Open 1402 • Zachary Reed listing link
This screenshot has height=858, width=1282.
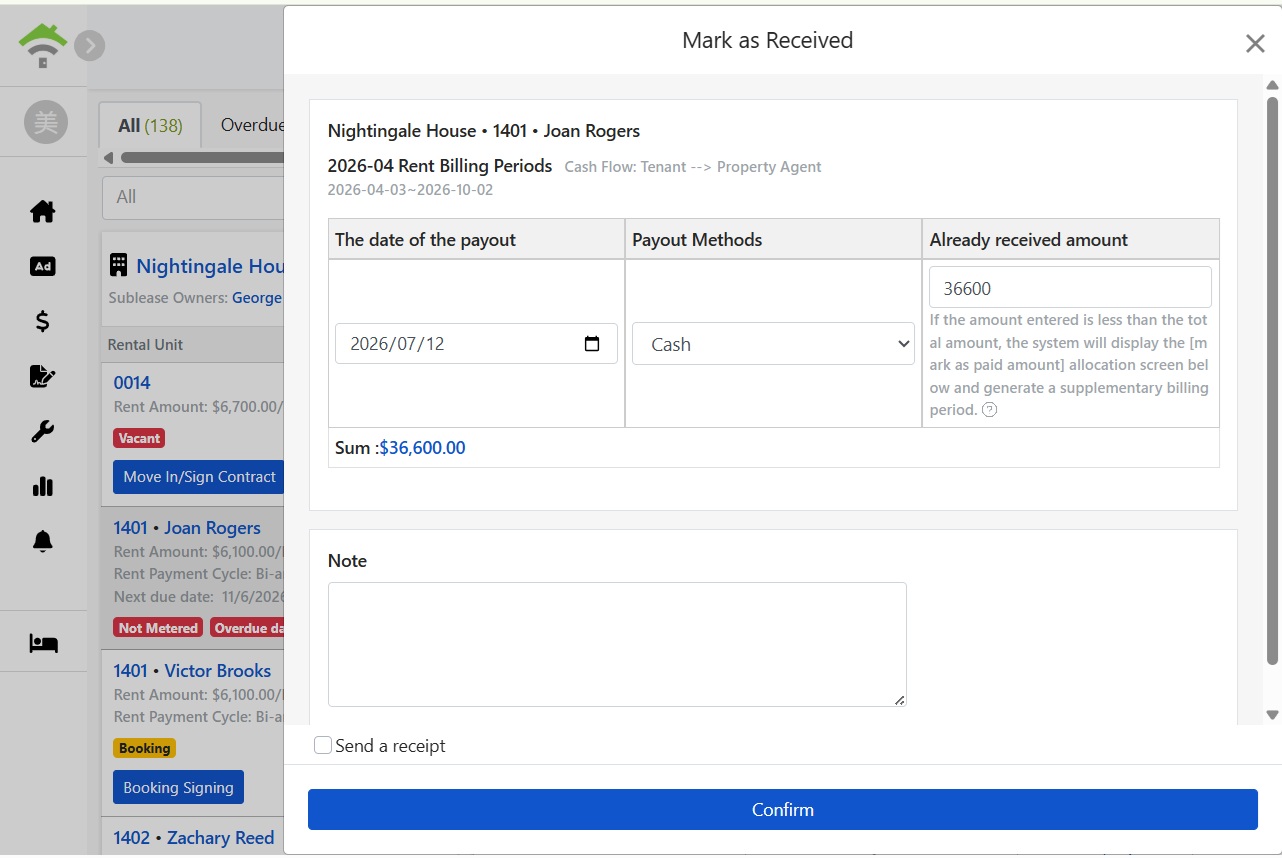click(194, 837)
